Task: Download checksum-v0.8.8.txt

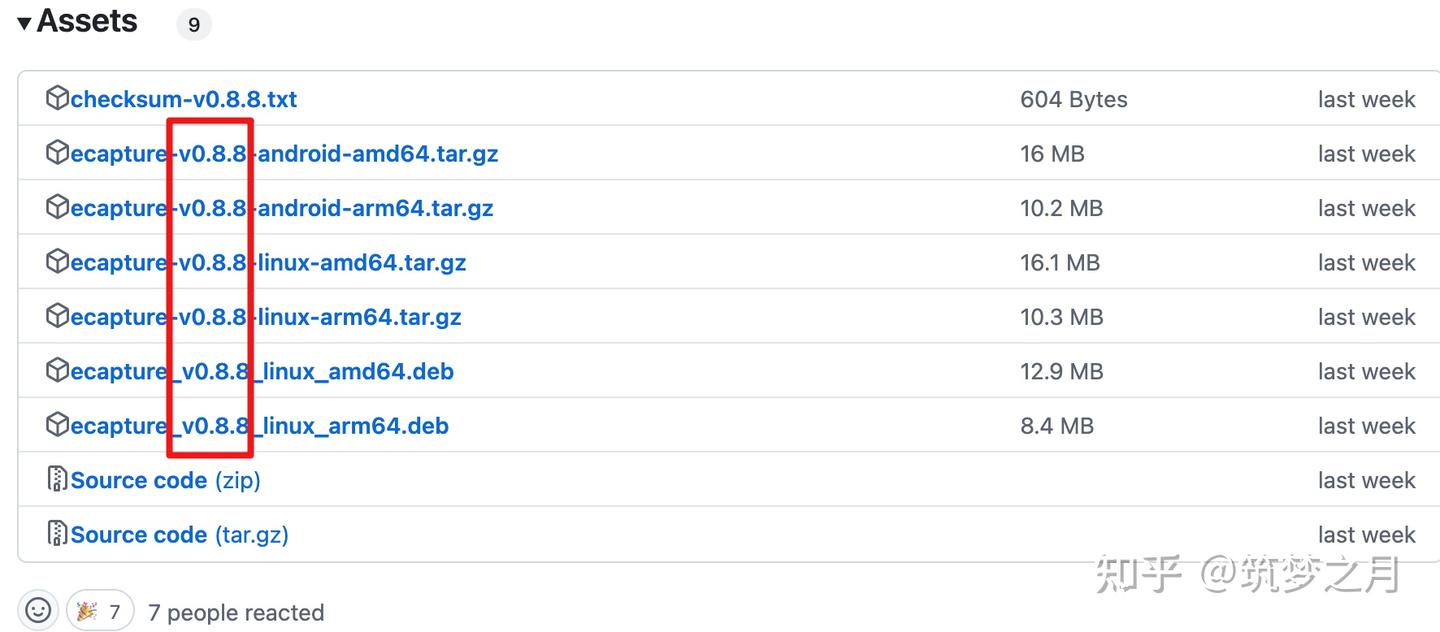Action: click(x=184, y=99)
